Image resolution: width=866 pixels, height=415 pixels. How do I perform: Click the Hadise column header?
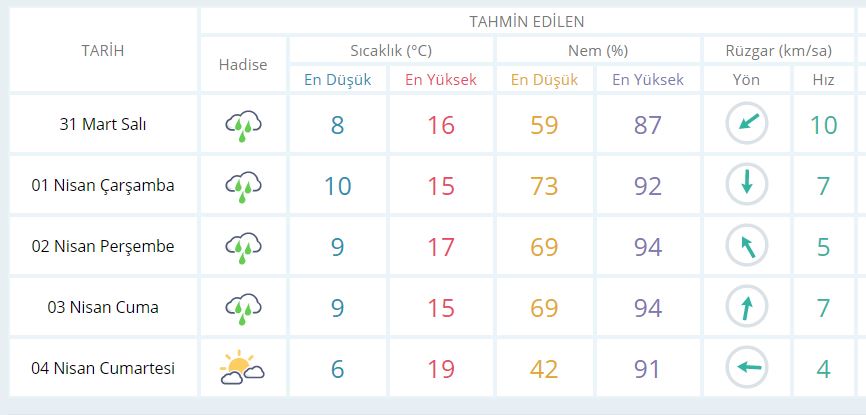click(x=243, y=64)
